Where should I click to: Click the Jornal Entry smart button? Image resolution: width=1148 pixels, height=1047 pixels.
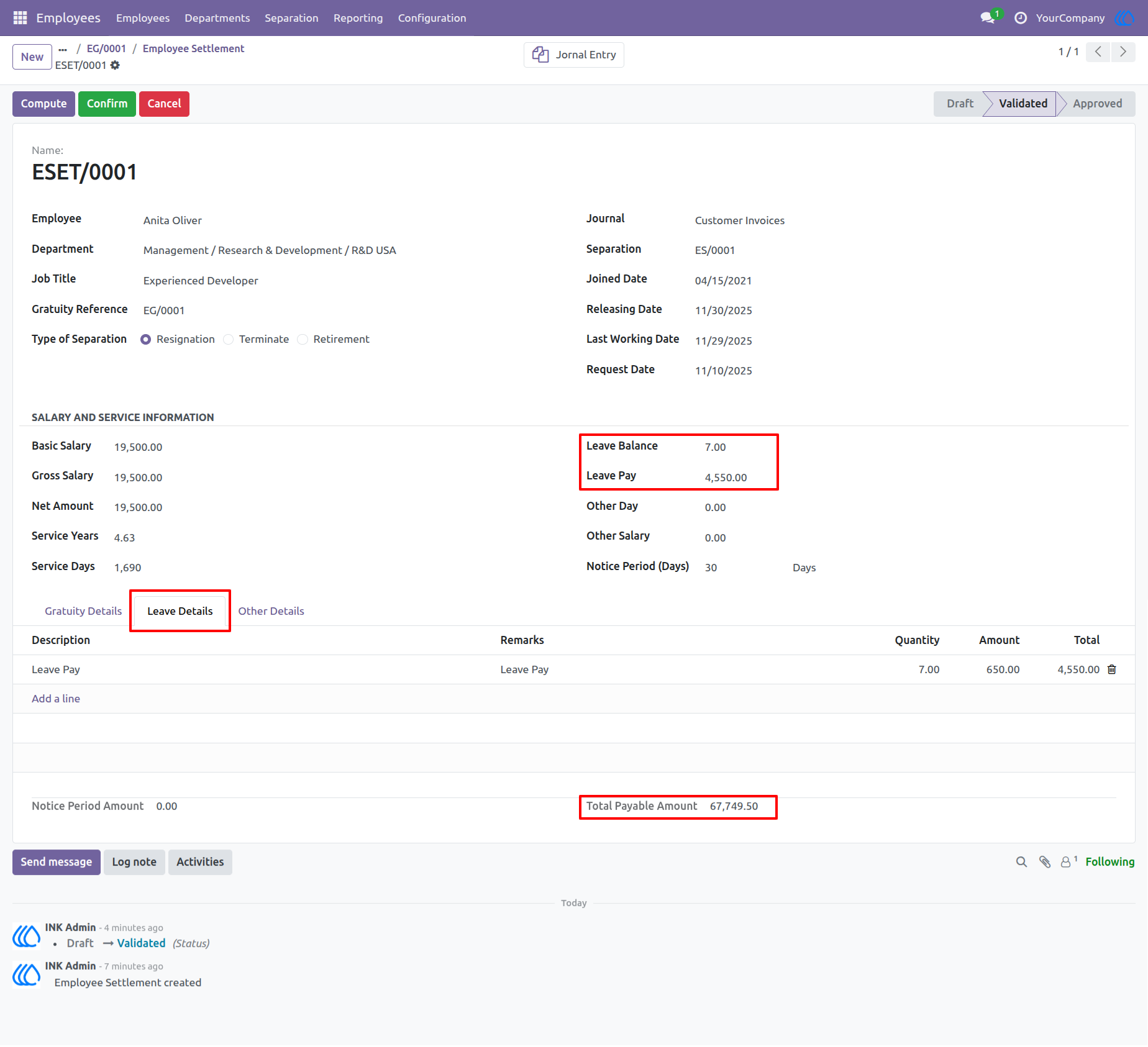pyautogui.click(x=574, y=55)
